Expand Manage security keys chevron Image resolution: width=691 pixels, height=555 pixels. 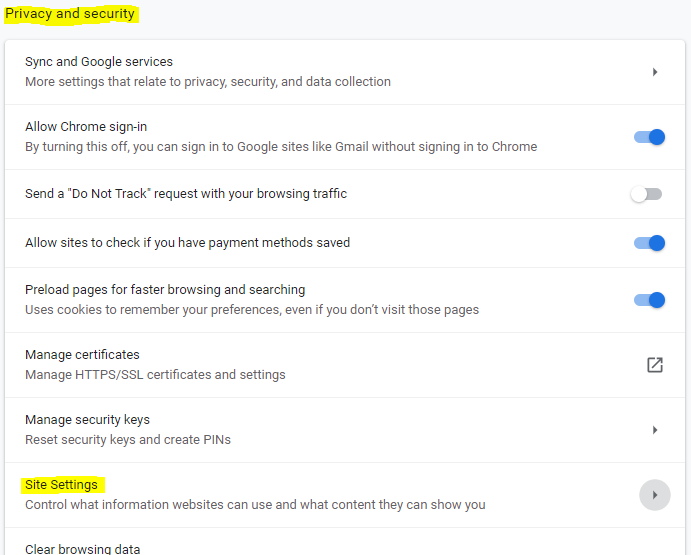(x=655, y=430)
